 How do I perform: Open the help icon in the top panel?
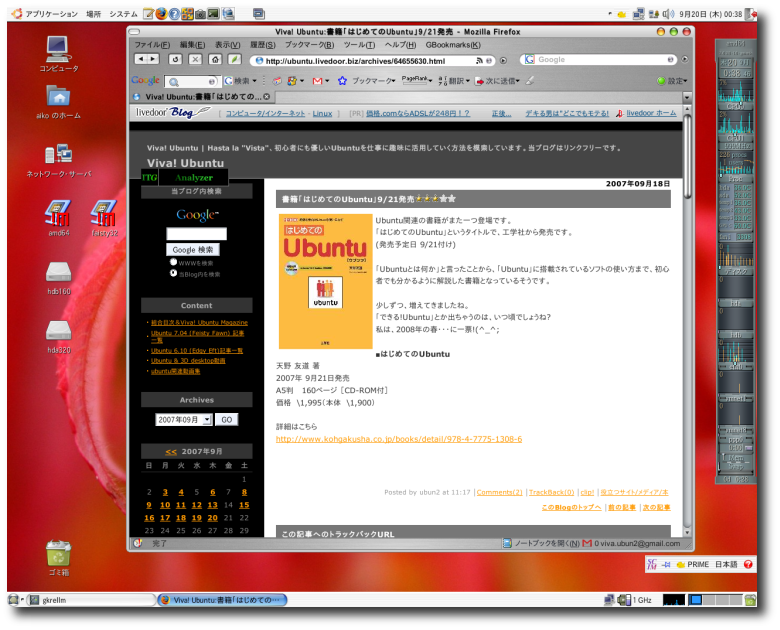click(174, 13)
